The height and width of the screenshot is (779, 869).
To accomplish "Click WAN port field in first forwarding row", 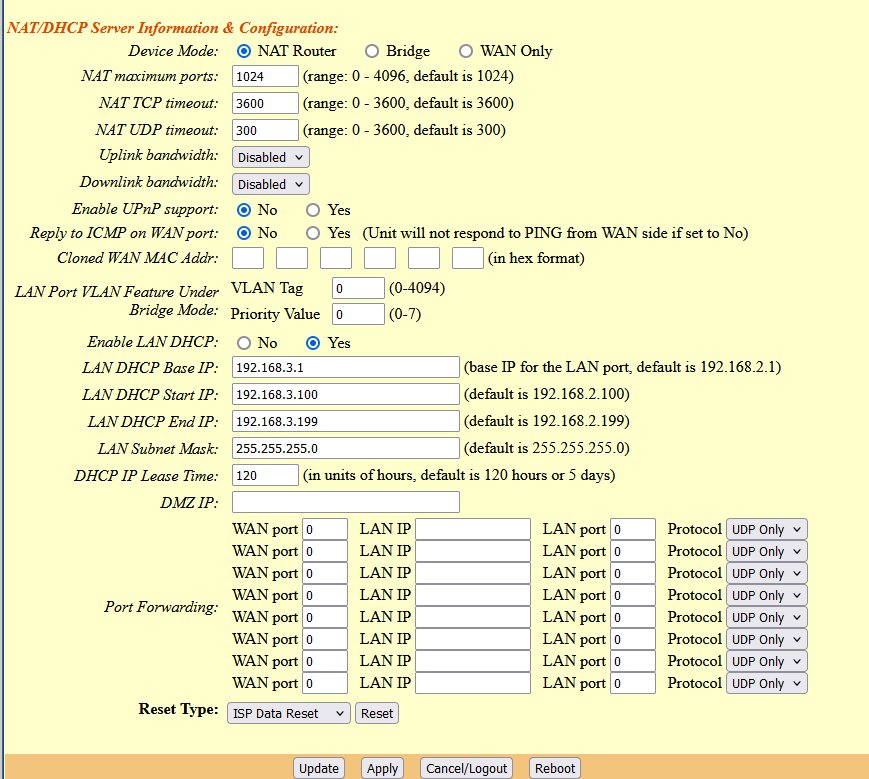I will pyautogui.click(x=325, y=529).
